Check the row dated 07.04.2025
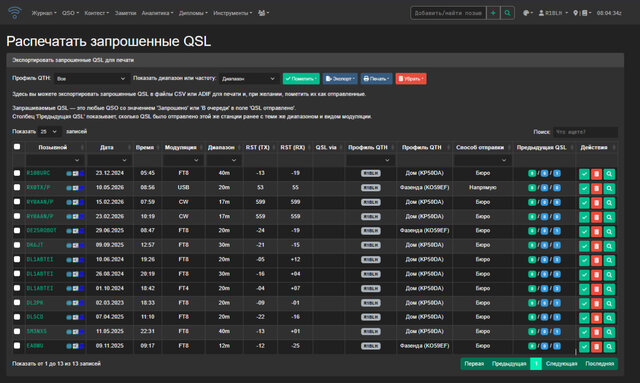640x383 pixels. pos(17,317)
